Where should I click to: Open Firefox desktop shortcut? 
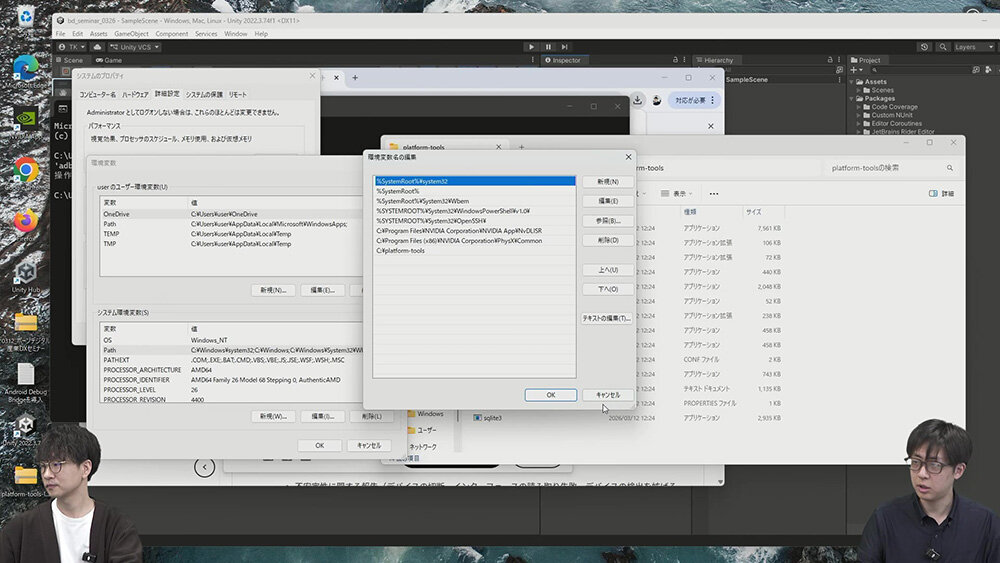[25, 222]
